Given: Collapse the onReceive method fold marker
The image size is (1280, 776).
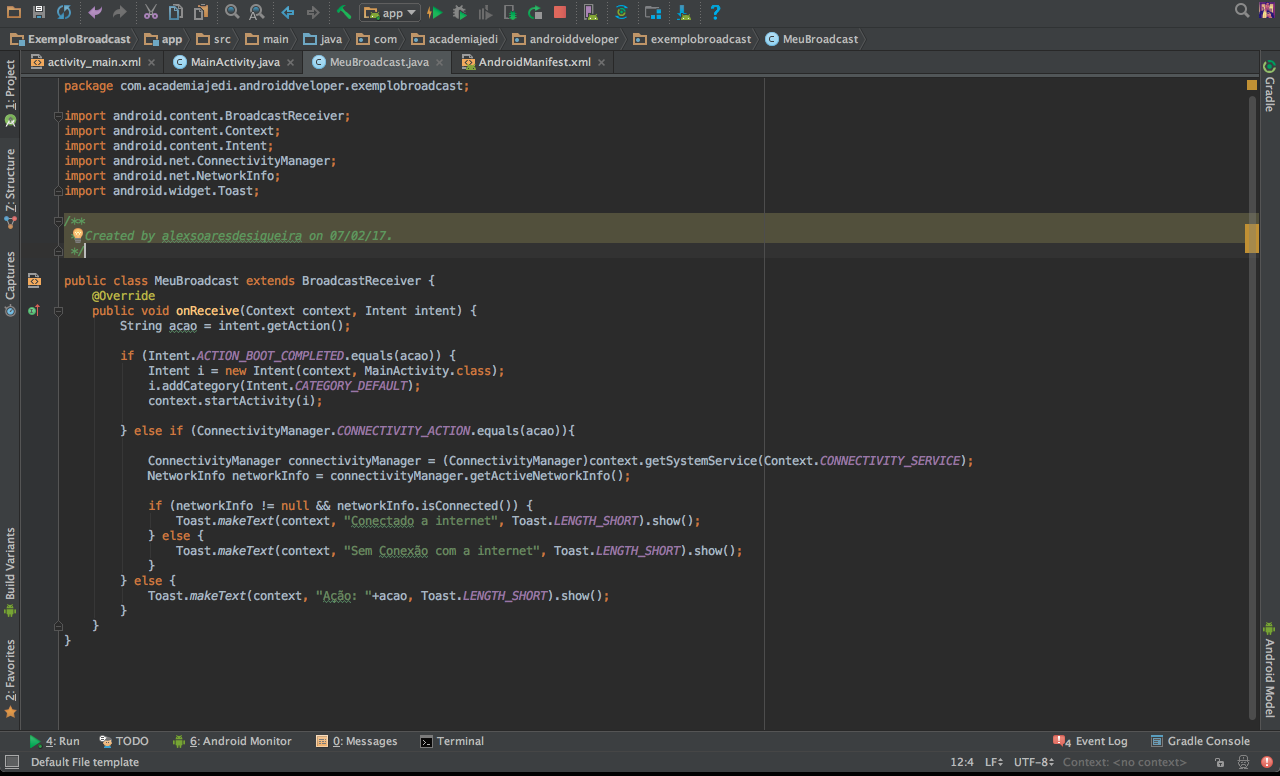Looking at the screenshot, I should coord(58,311).
